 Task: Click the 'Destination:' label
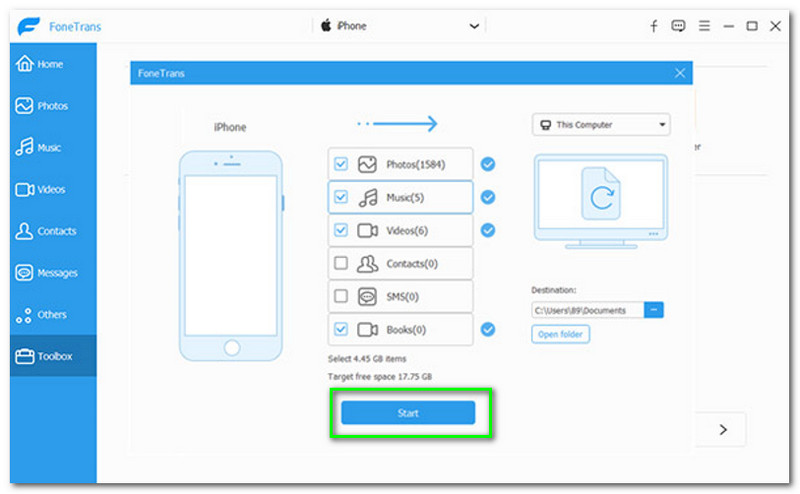point(554,290)
